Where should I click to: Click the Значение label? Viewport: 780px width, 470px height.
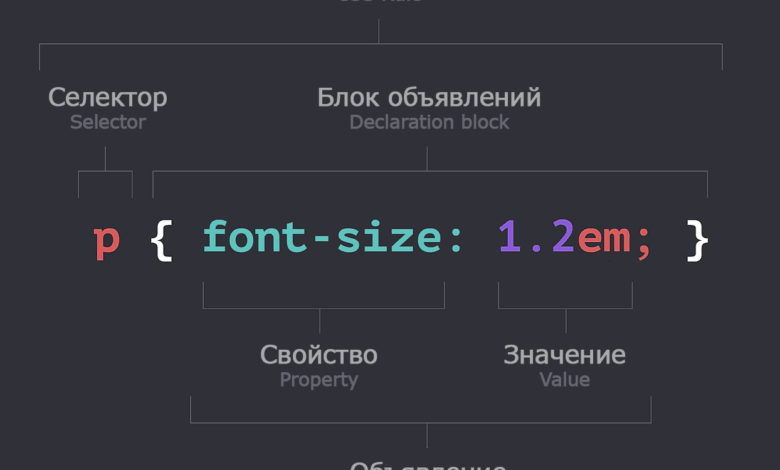tap(565, 355)
